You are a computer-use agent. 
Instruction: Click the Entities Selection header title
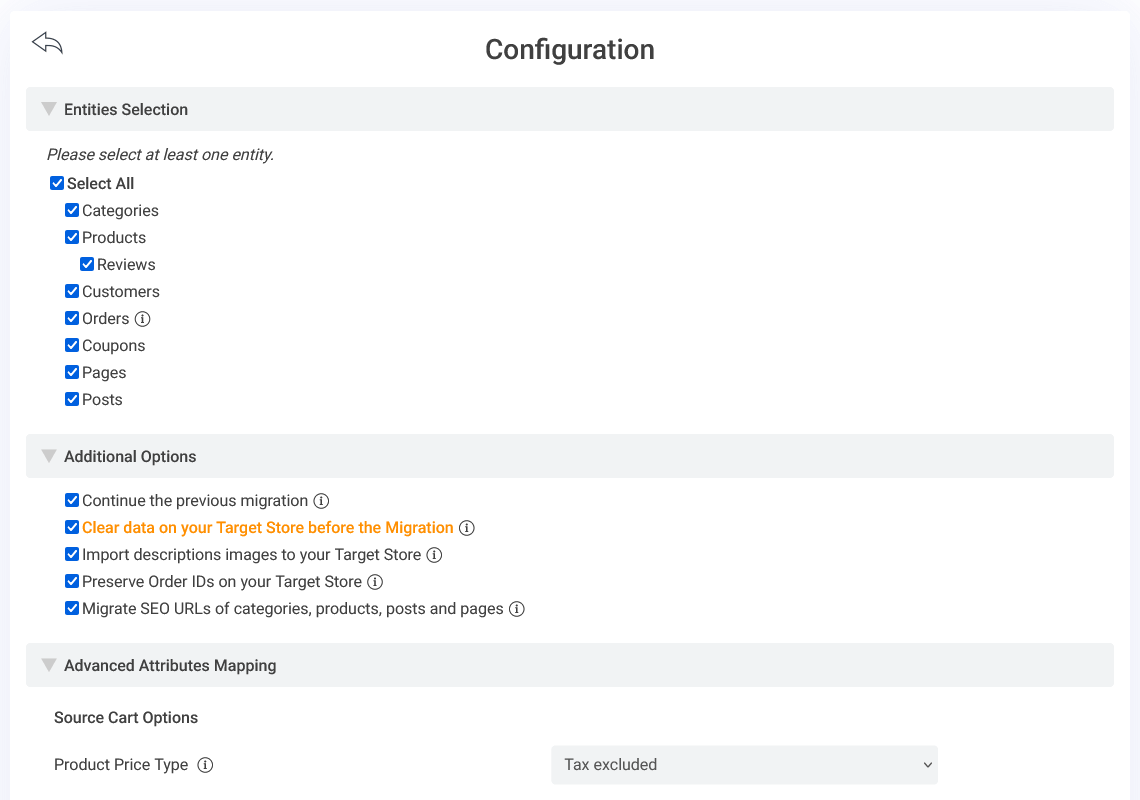[126, 110]
